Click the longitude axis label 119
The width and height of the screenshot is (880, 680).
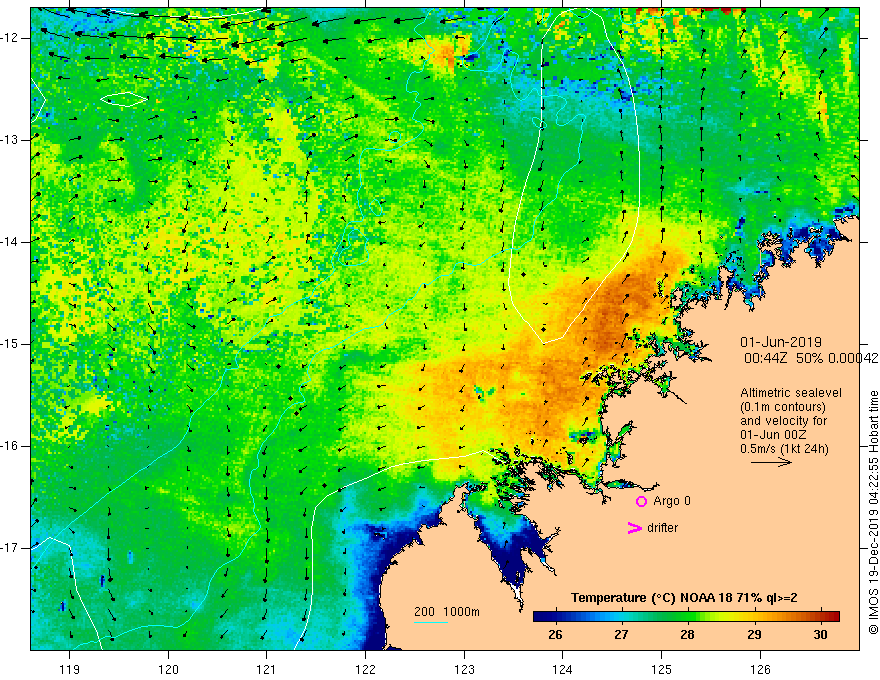point(70,669)
